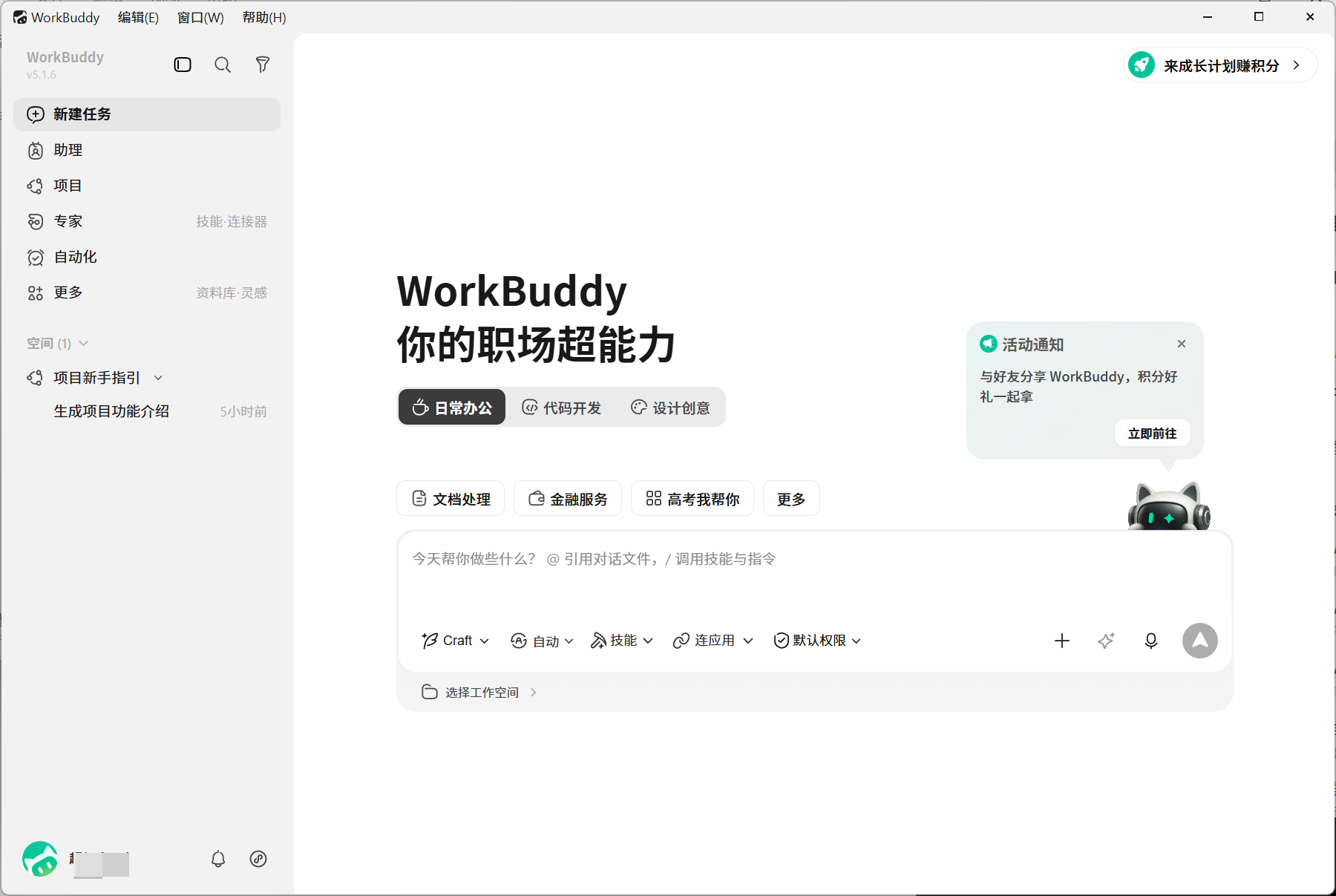Open the 自动 model dropdown
The width and height of the screenshot is (1336, 896).
pos(543,641)
